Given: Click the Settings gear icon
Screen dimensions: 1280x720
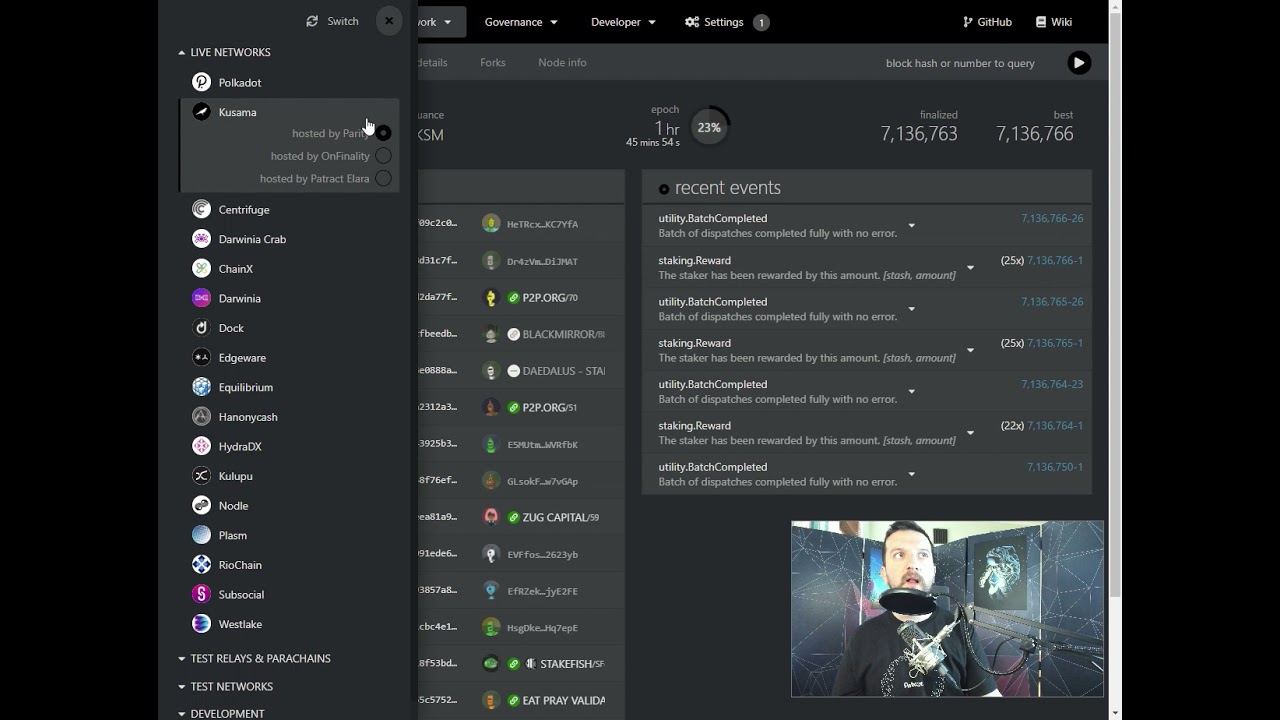Looking at the screenshot, I should [692, 22].
